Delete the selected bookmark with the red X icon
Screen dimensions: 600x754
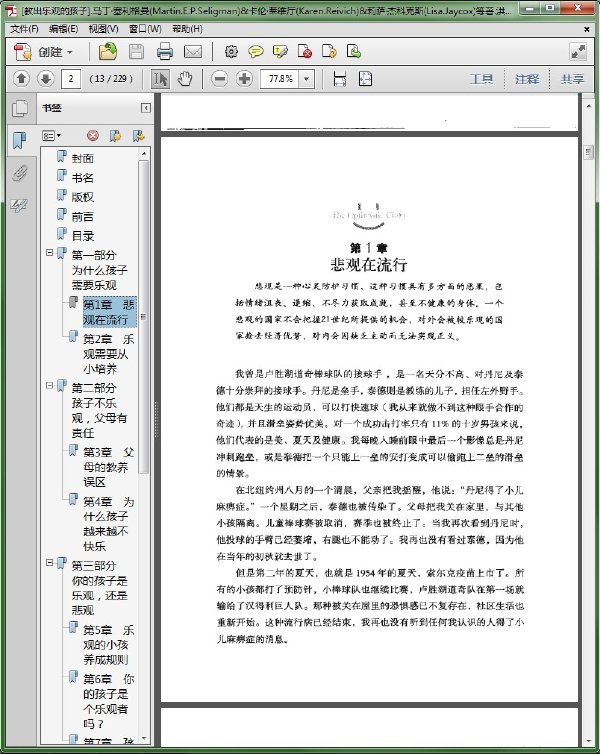pyautogui.click(x=92, y=136)
